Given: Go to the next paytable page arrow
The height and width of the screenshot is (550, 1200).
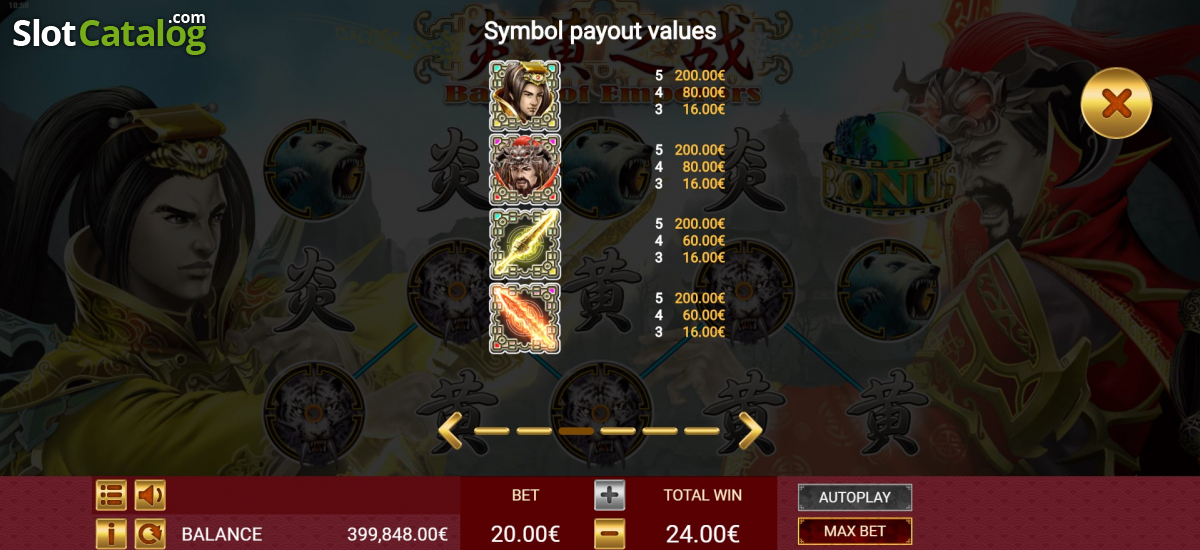Looking at the screenshot, I should [x=750, y=431].
